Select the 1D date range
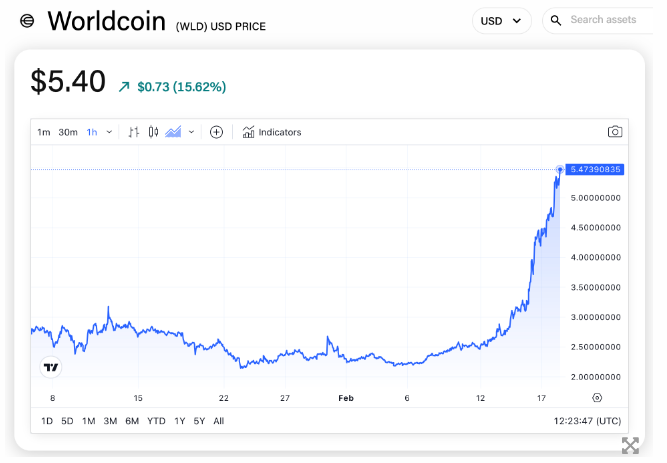The height and width of the screenshot is (463, 667). 47,421
